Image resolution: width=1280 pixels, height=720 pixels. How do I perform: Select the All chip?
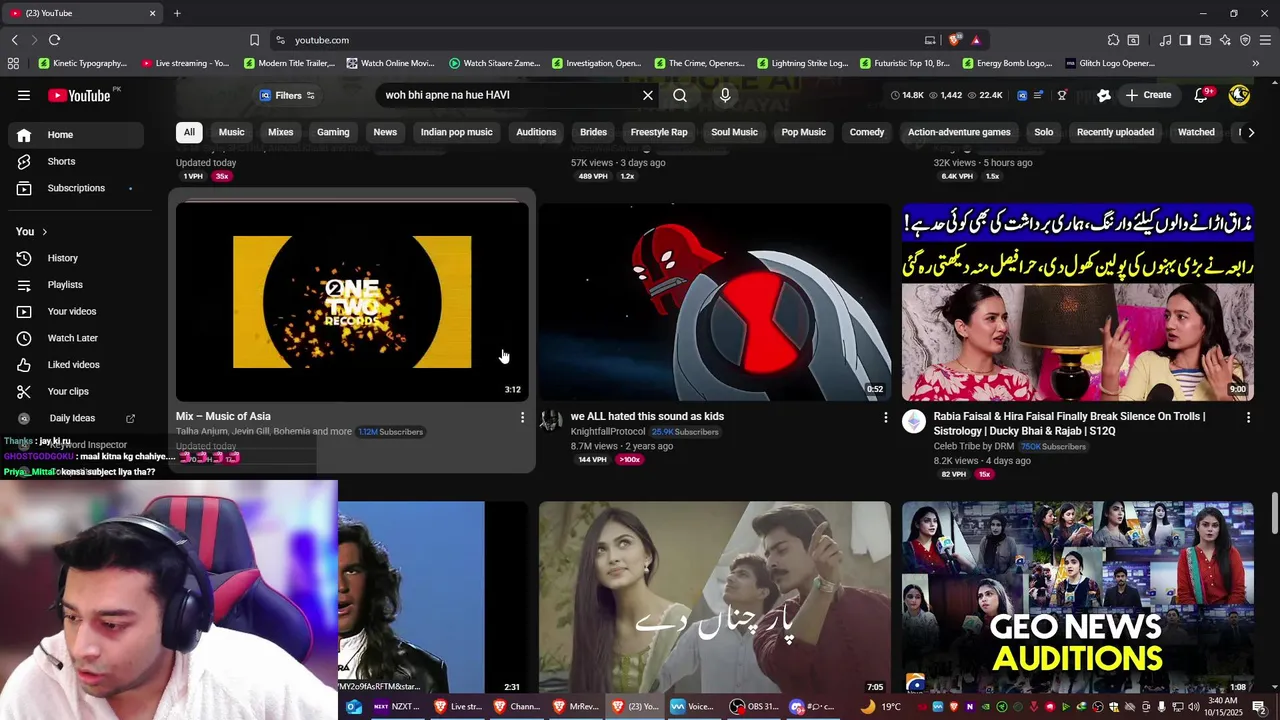tap(189, 132)
